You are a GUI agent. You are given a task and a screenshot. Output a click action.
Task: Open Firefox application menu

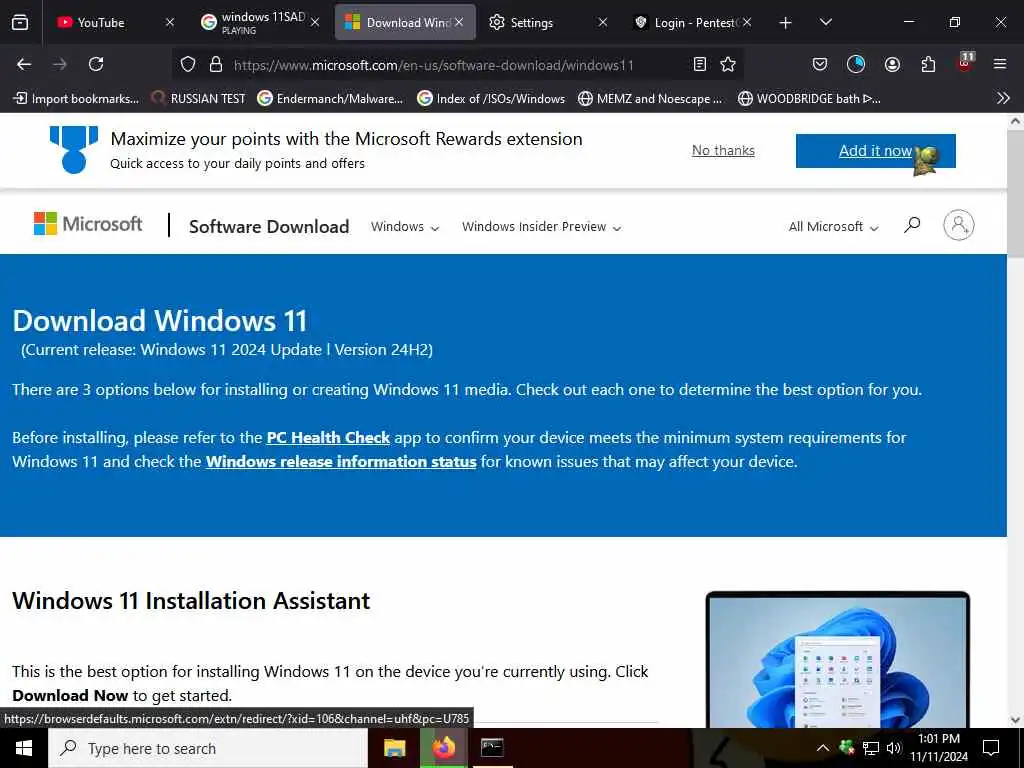point(1000,64)
